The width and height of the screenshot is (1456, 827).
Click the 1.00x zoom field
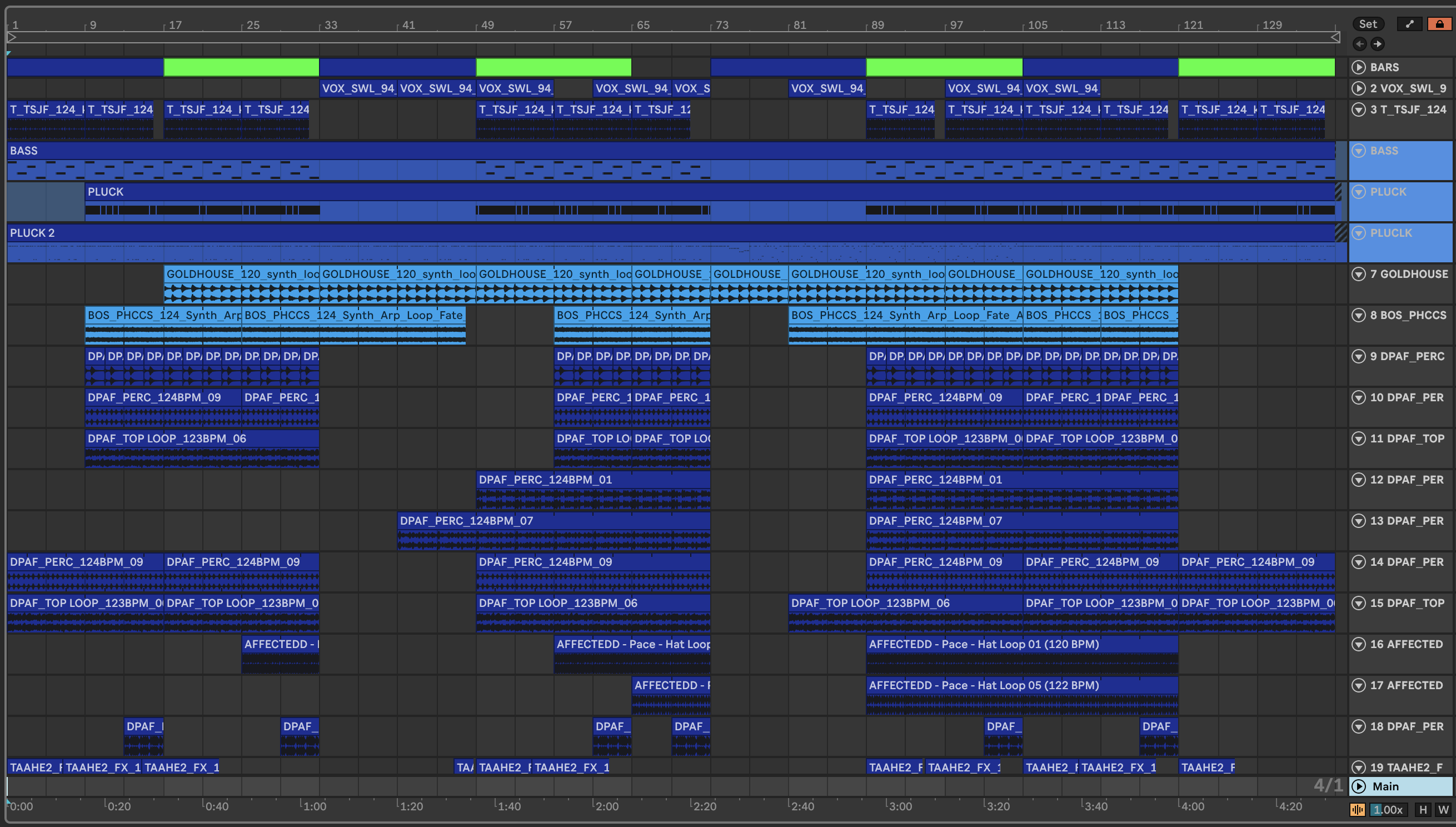coord(1388,810)
